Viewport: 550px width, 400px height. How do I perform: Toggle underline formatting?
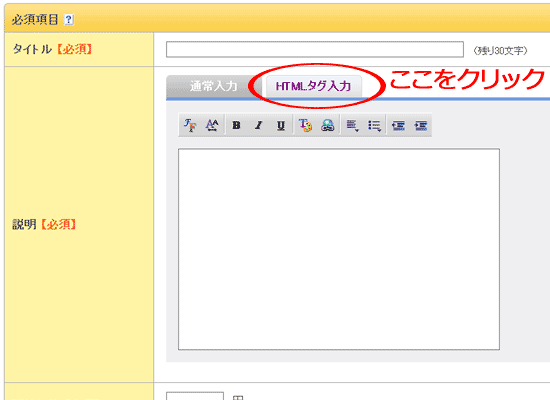click(281, 125)
